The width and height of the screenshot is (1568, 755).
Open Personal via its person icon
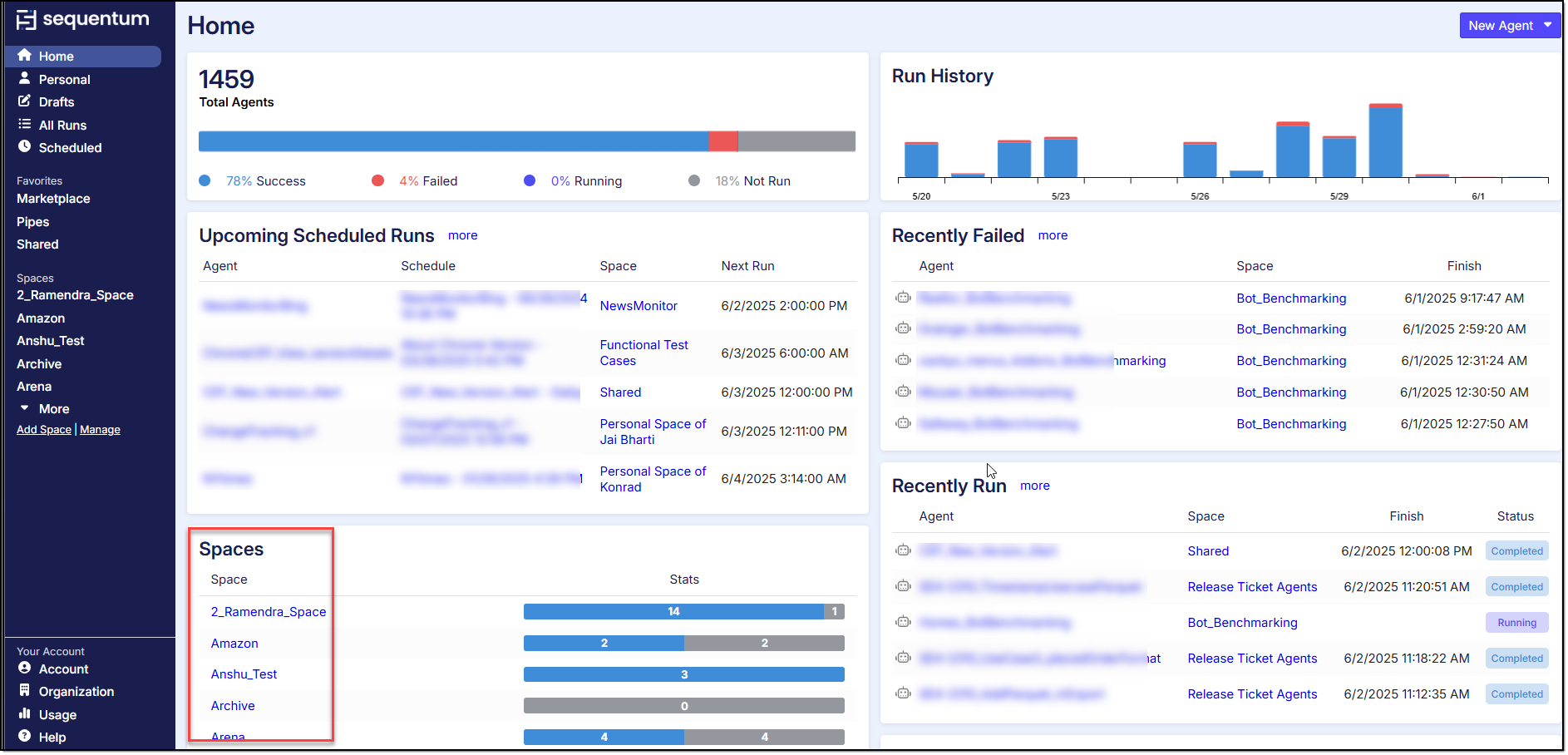[x=25, y=79]
